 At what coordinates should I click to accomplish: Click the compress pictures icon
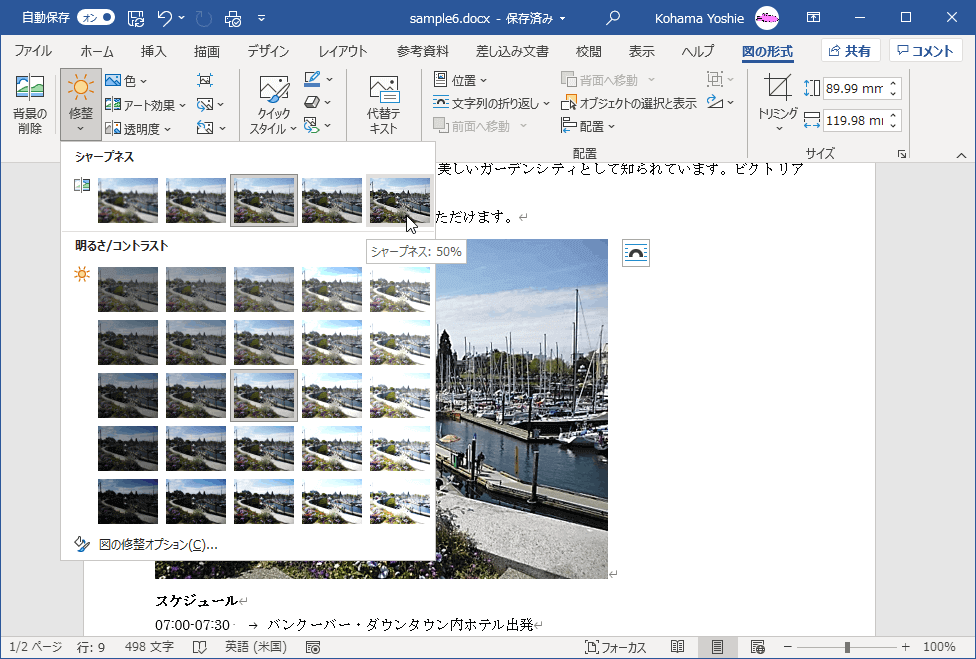pos(205,80)
